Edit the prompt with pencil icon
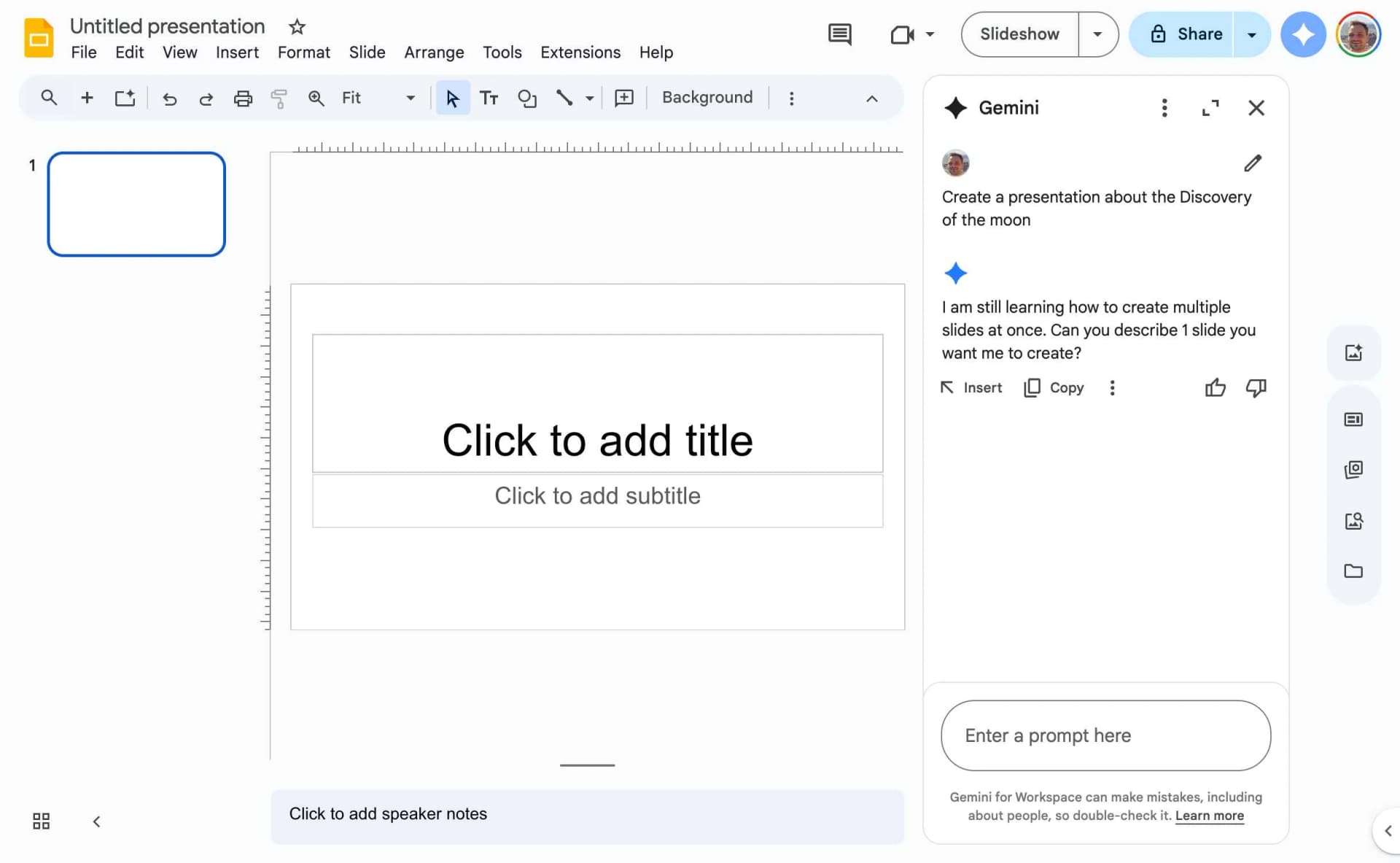The height and width of the screenshot is (863, 1400). click(1253, 163)
